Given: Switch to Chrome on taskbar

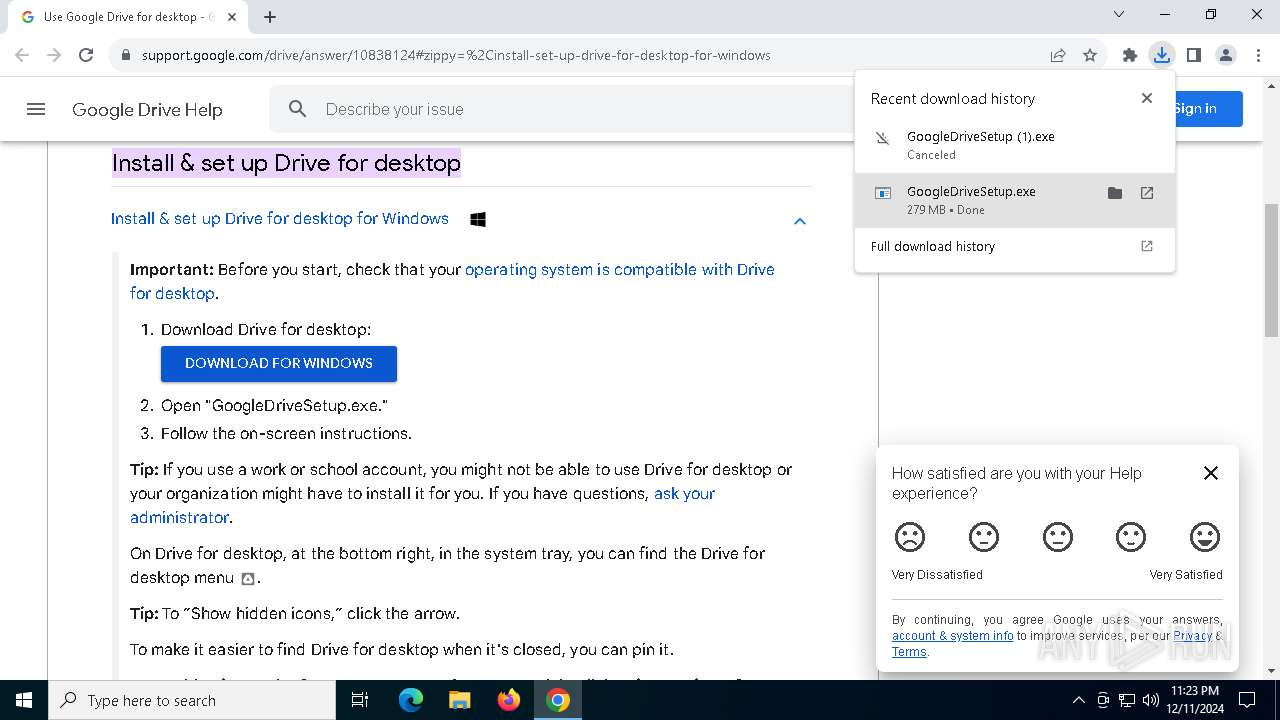Looking at the screenshot, I should [x=558, y=700].
